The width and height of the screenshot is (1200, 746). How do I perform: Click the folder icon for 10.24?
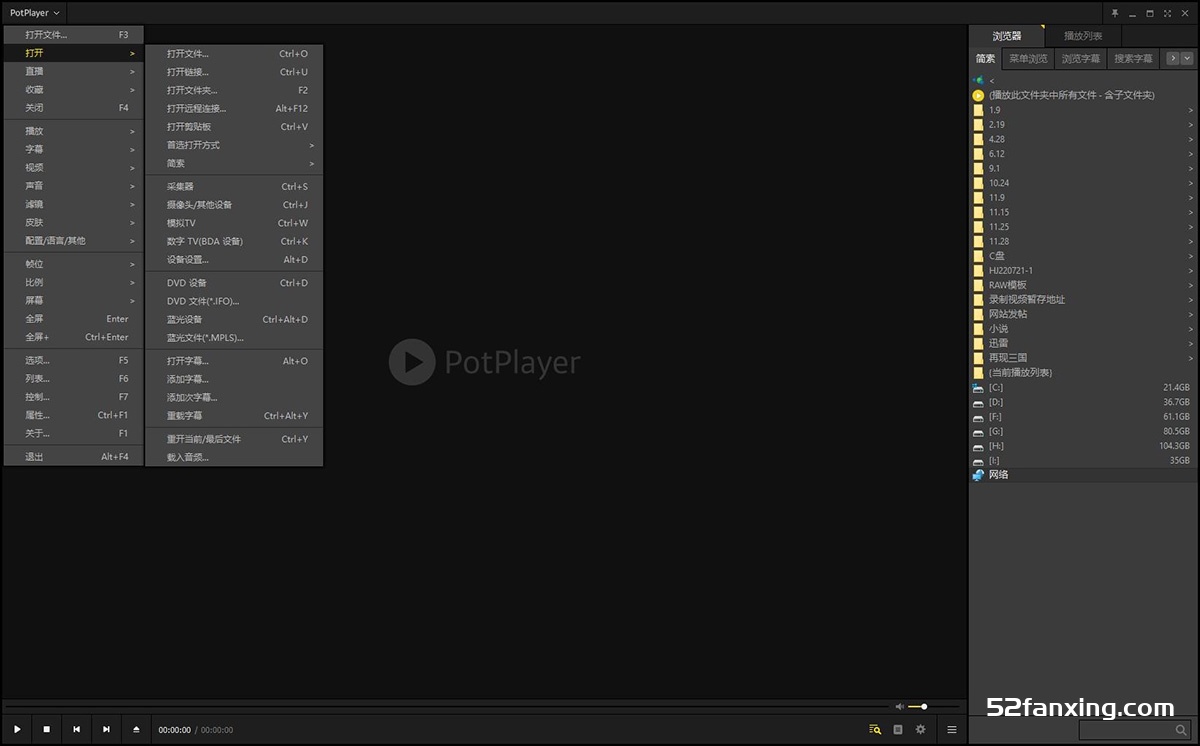click(979, 183)
